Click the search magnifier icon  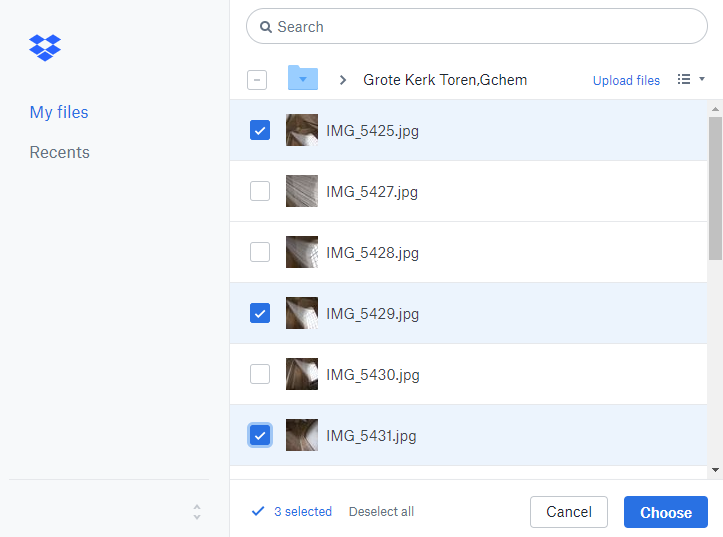tap(266, 27)
